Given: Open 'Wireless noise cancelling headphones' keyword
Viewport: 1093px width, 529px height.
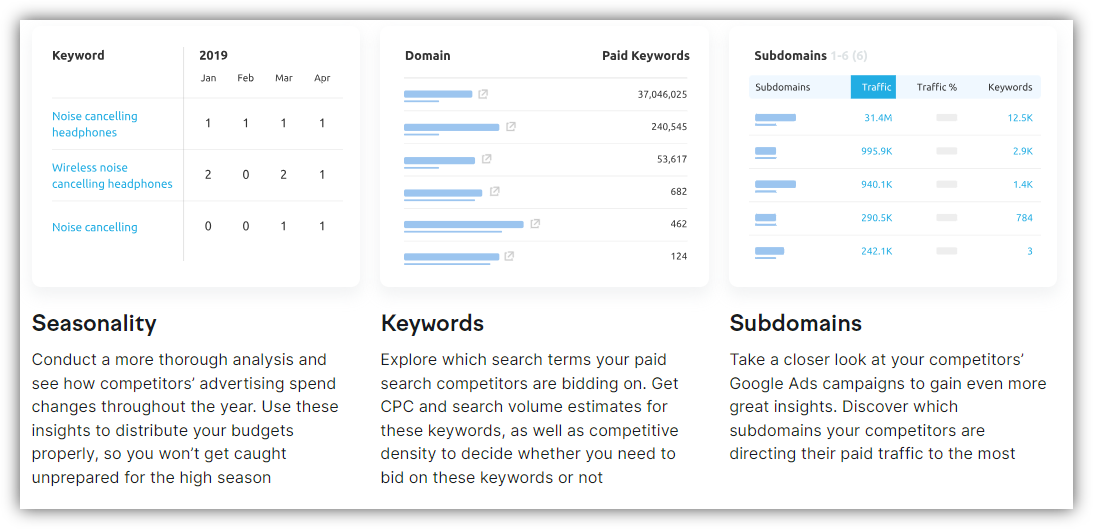Looking at the screenshot, I should [x=112, y=176].
